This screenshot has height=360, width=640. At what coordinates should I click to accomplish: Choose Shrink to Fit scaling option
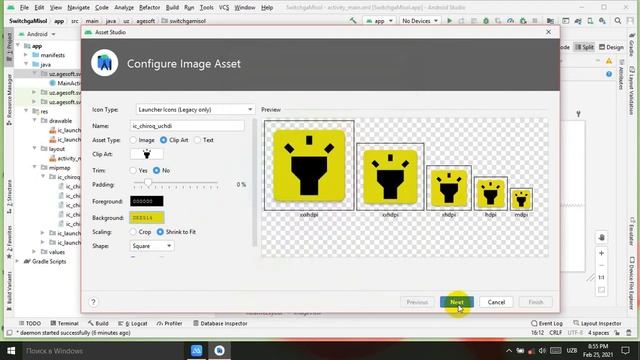point(160,232)
